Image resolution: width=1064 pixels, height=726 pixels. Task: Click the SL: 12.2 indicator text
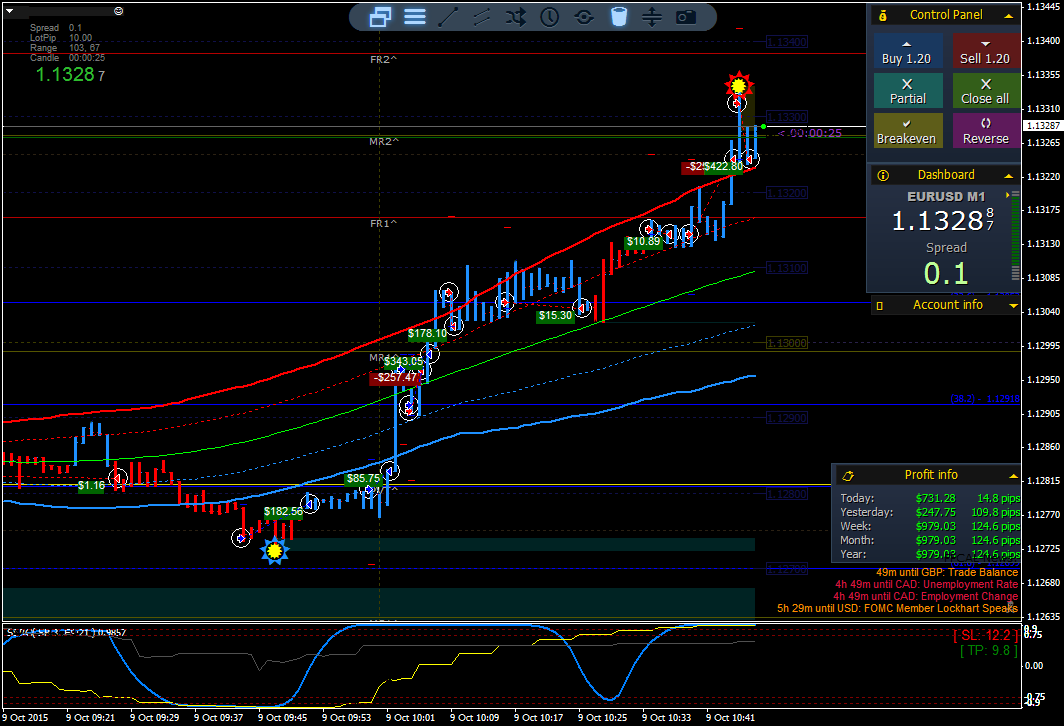click(985, 636)
